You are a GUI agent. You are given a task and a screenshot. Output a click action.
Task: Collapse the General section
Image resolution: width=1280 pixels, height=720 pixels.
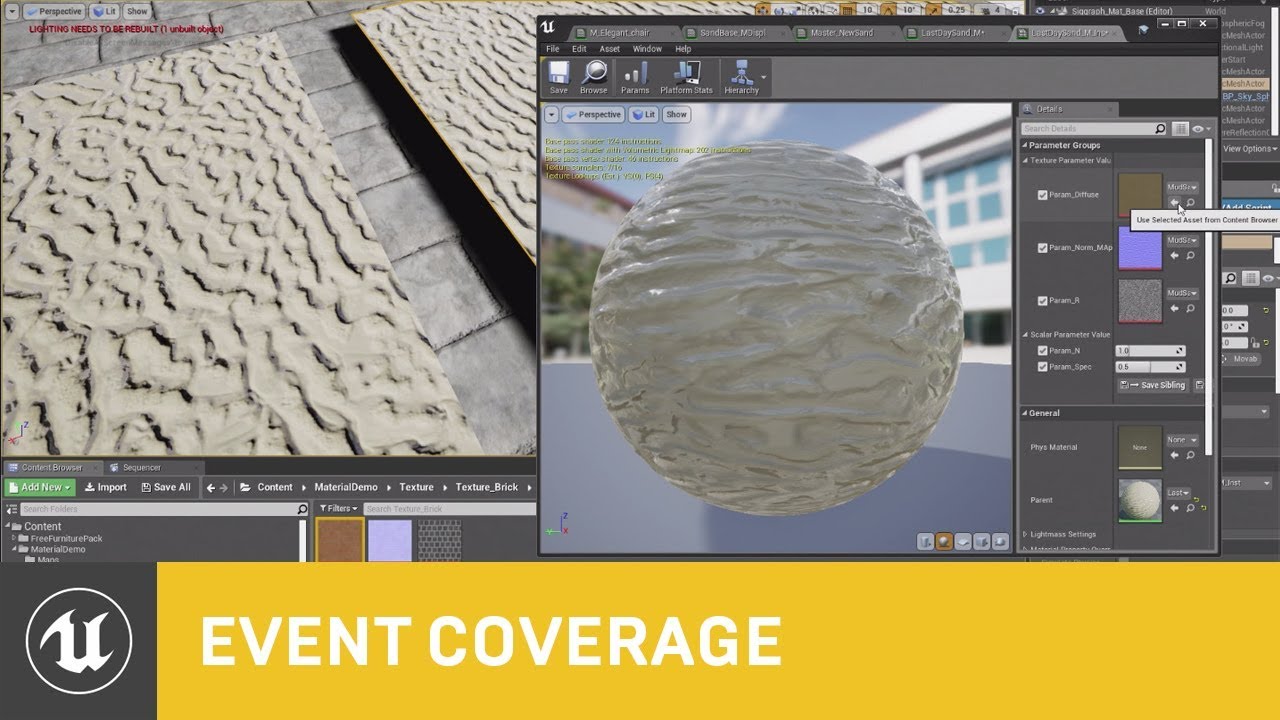[1024, 413]
